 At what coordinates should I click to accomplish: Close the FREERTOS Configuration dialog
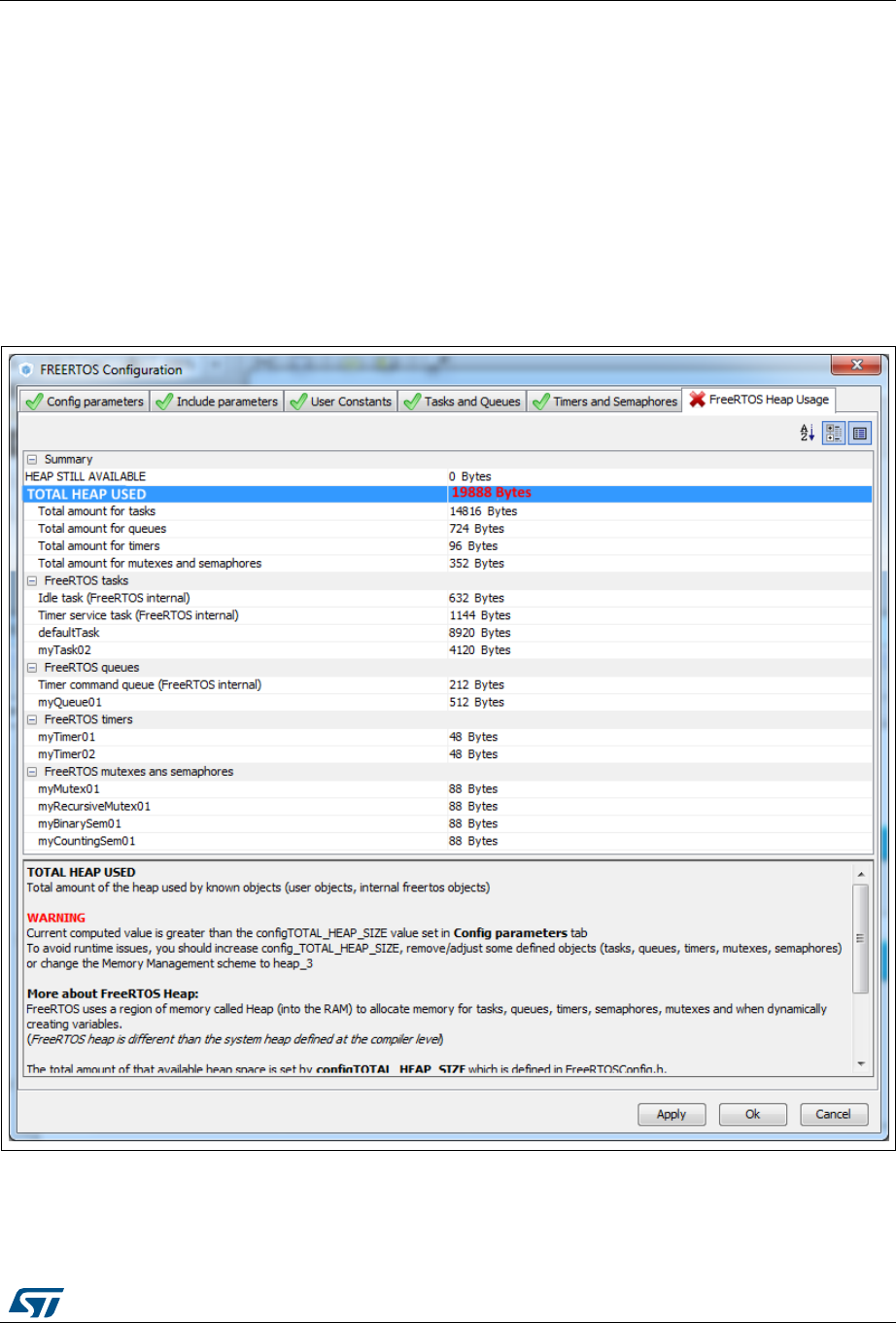[x=857, y=366]
